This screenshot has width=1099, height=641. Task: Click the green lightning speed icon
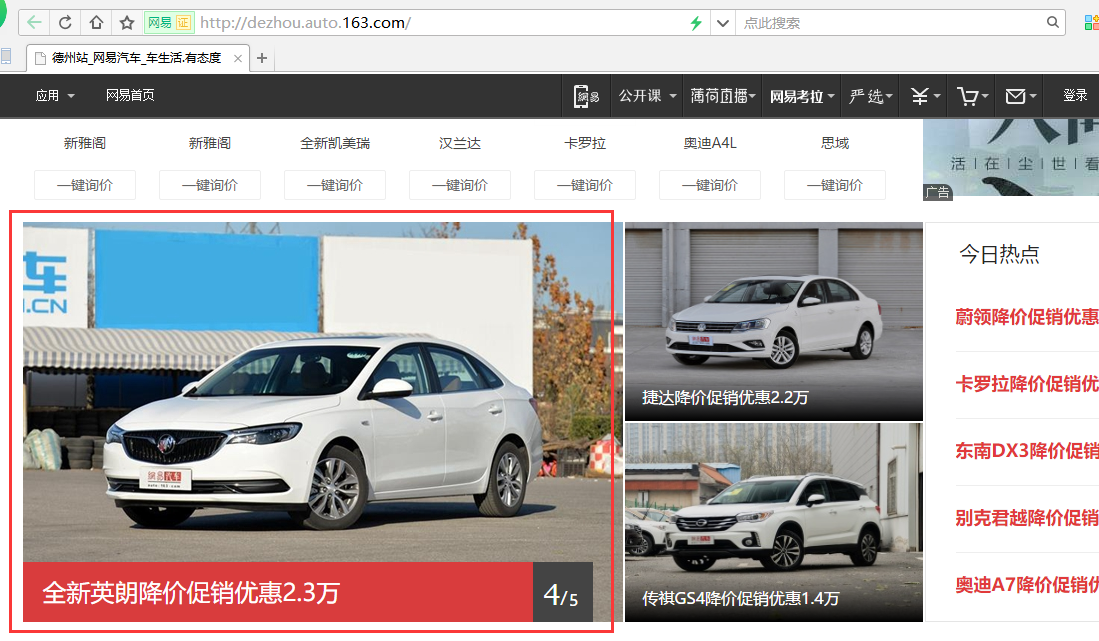(695, 23)
